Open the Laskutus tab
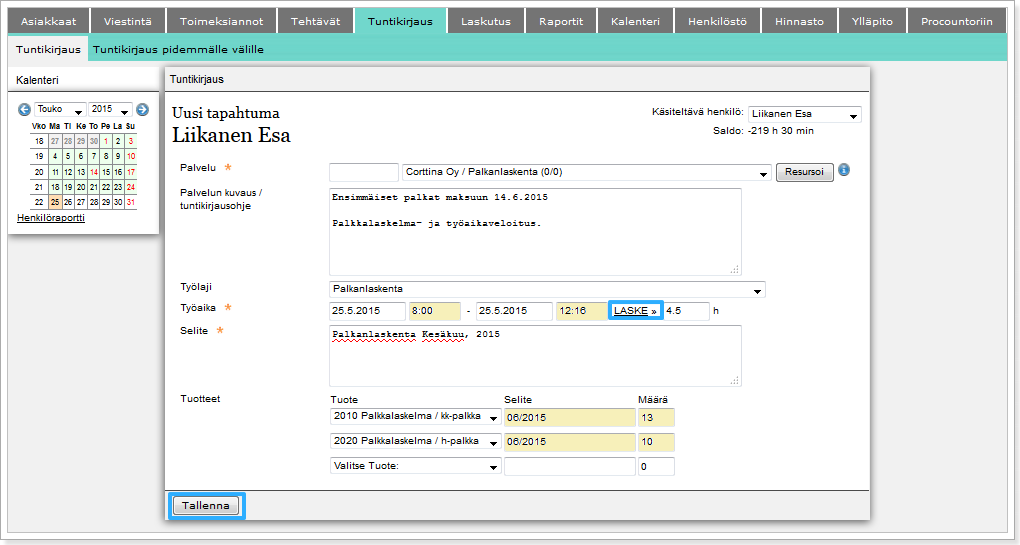Image resolution: width=1020 pixels, height=545 pixels. 486,21
